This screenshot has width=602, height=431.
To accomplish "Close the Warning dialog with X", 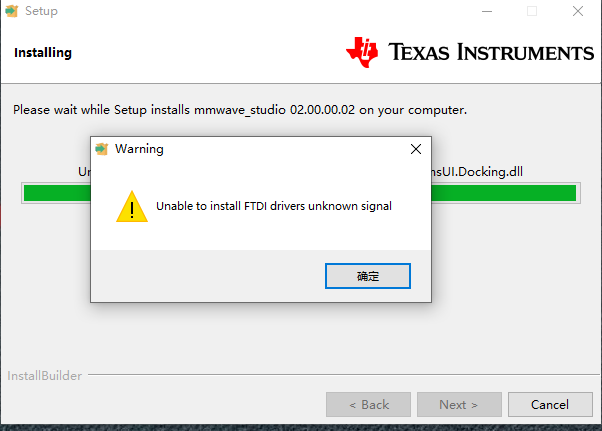I will coord(416,149).
